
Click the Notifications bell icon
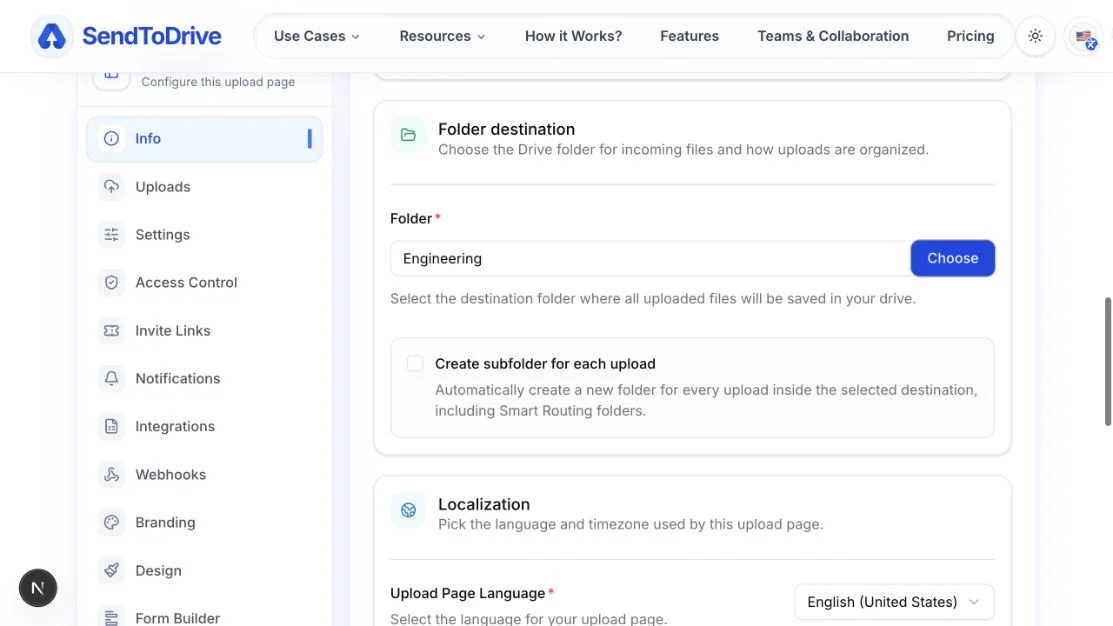point(111,378)
